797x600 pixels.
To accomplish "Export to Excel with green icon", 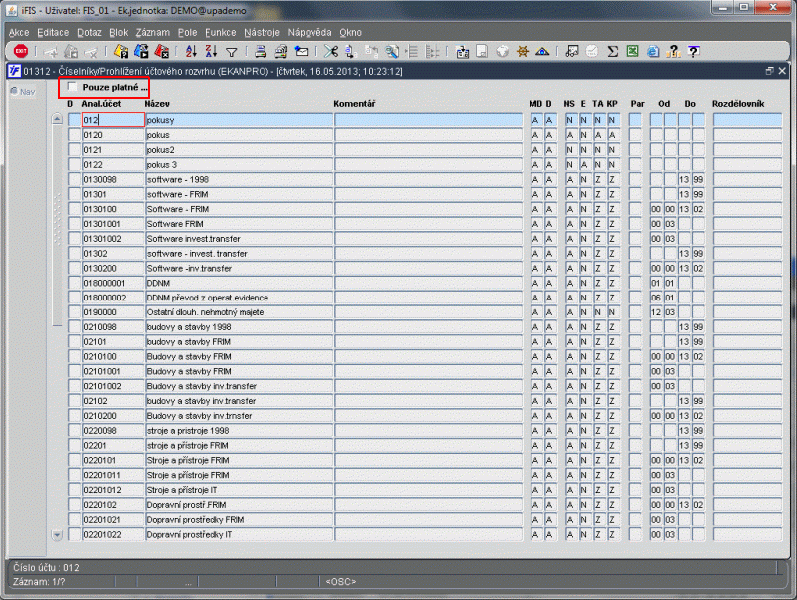I will coord(632,51).
